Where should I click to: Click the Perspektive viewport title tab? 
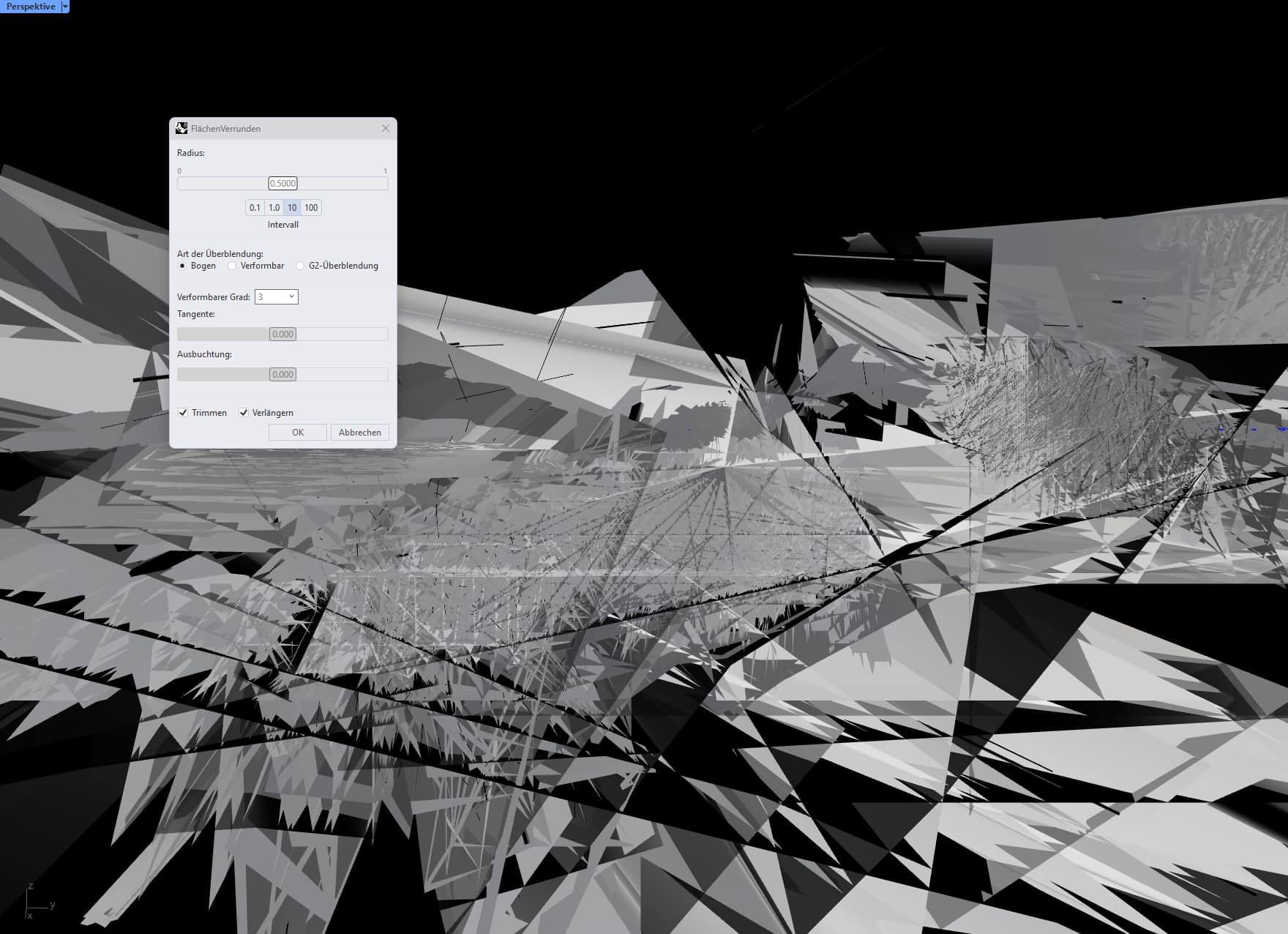tap(31, 7)
